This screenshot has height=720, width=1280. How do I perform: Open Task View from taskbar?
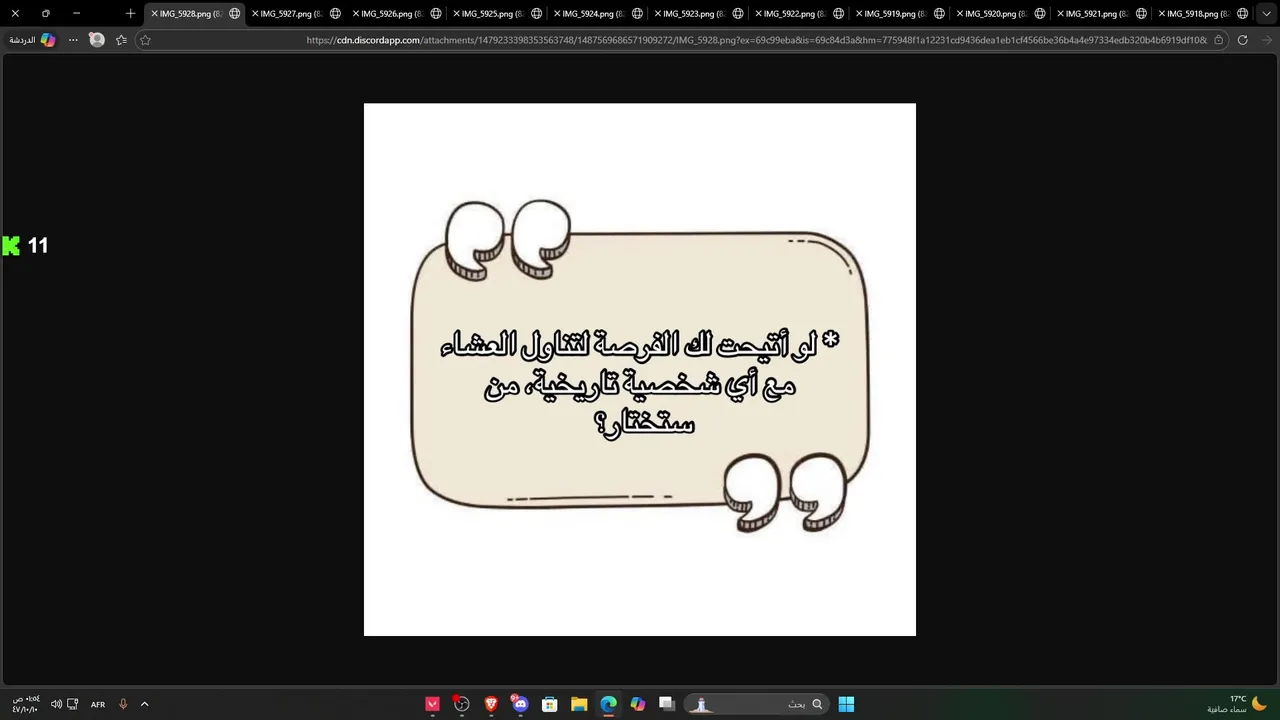667,704
